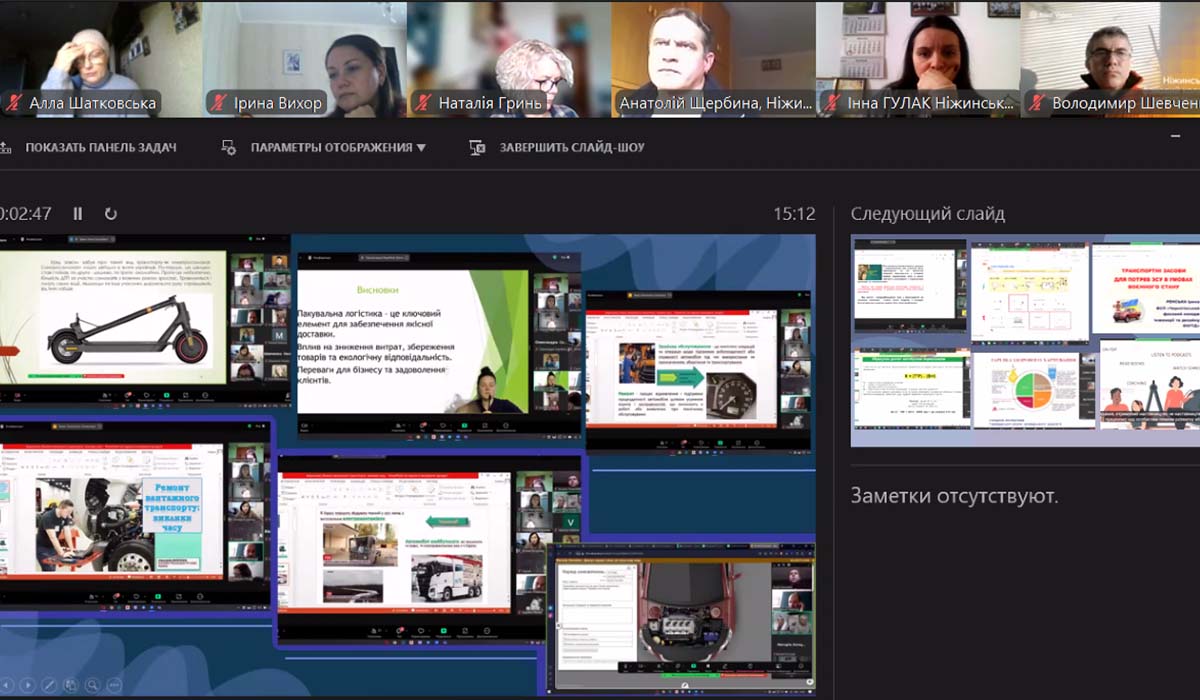Toggle Ірина Вихор's muted microphone icon

[x=217, y=103]
